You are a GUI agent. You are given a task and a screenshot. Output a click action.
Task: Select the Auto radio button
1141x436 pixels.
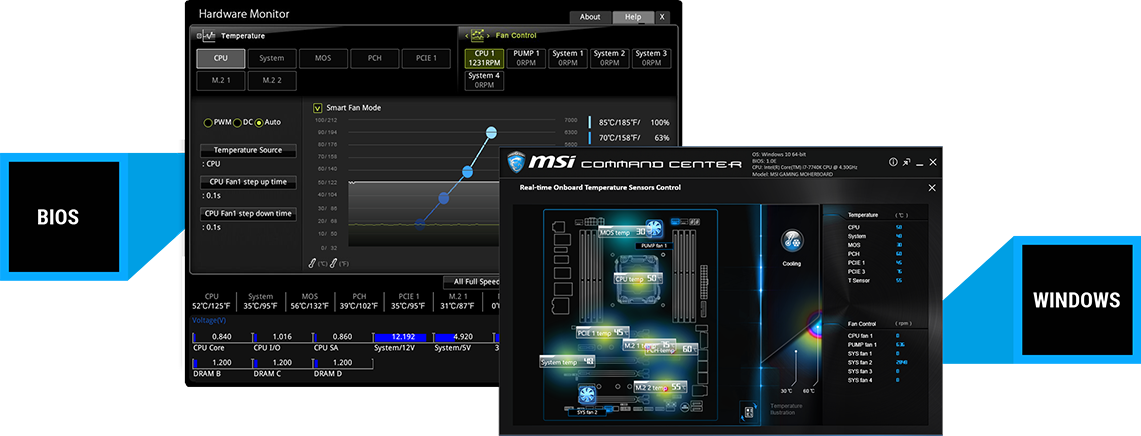[x=259, y=122]
